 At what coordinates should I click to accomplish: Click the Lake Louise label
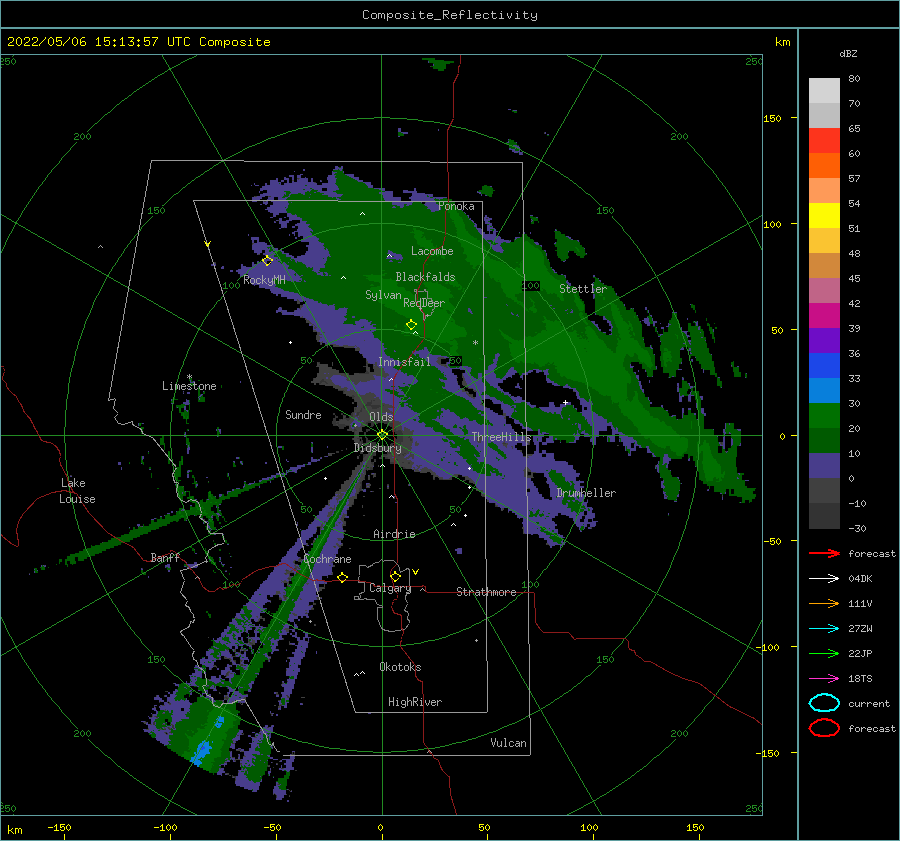click(77, 491)
